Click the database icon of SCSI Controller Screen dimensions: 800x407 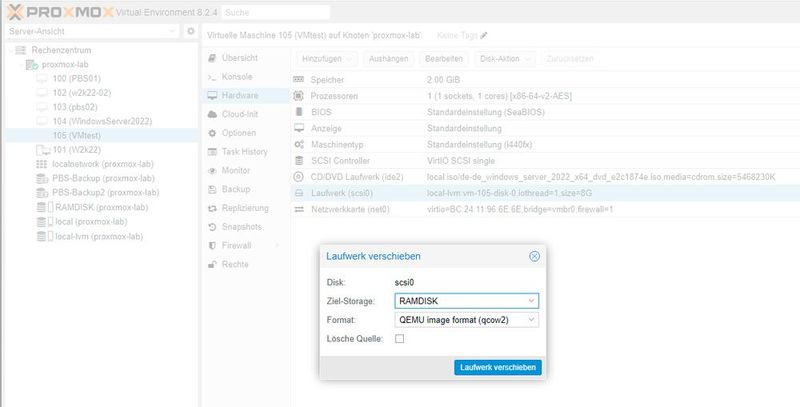tap(299, 161)
